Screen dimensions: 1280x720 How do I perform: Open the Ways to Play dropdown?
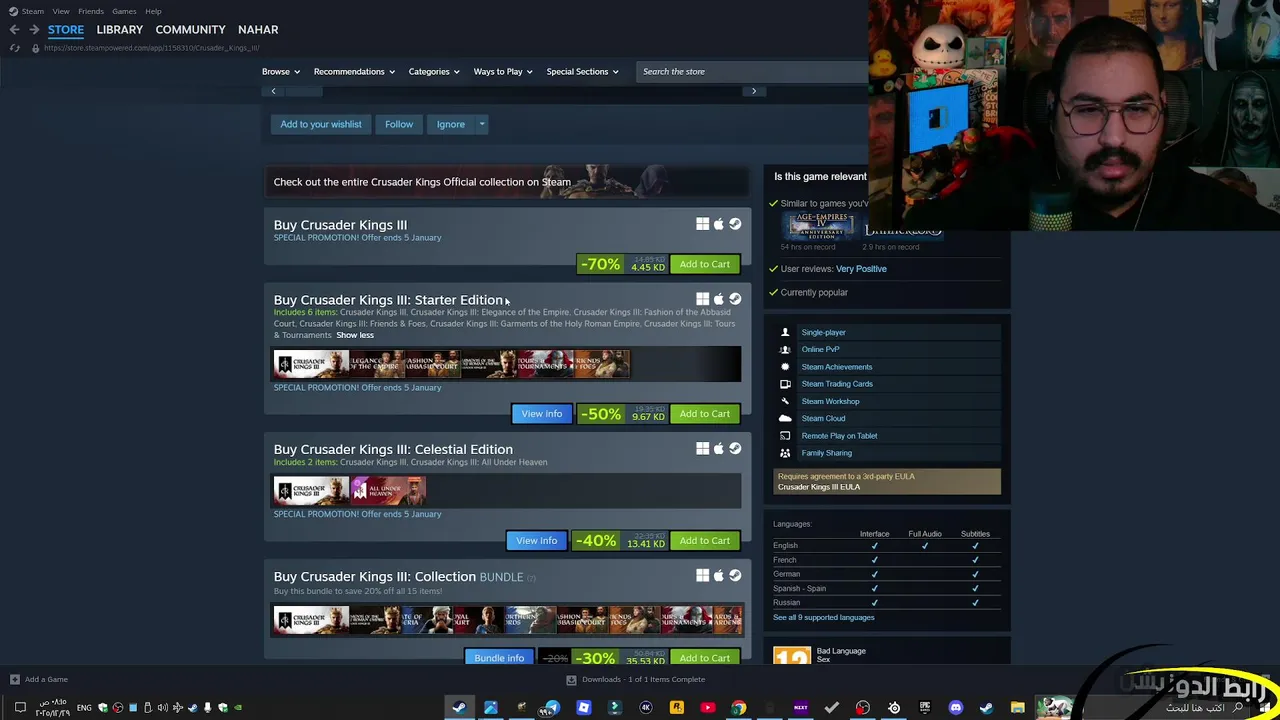(x=503, y=72)
